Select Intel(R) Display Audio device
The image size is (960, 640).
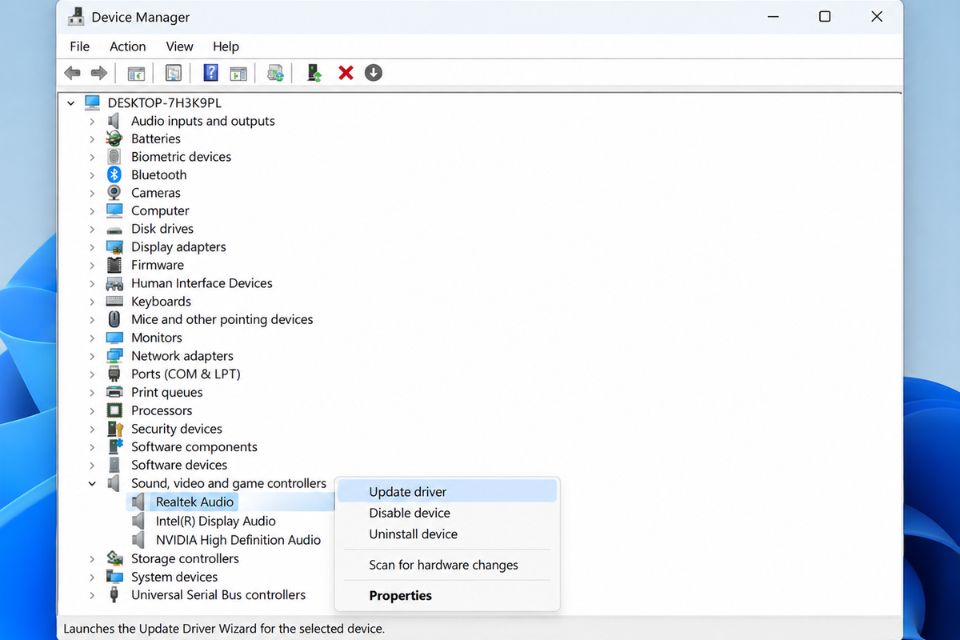(x=216, y=521)
